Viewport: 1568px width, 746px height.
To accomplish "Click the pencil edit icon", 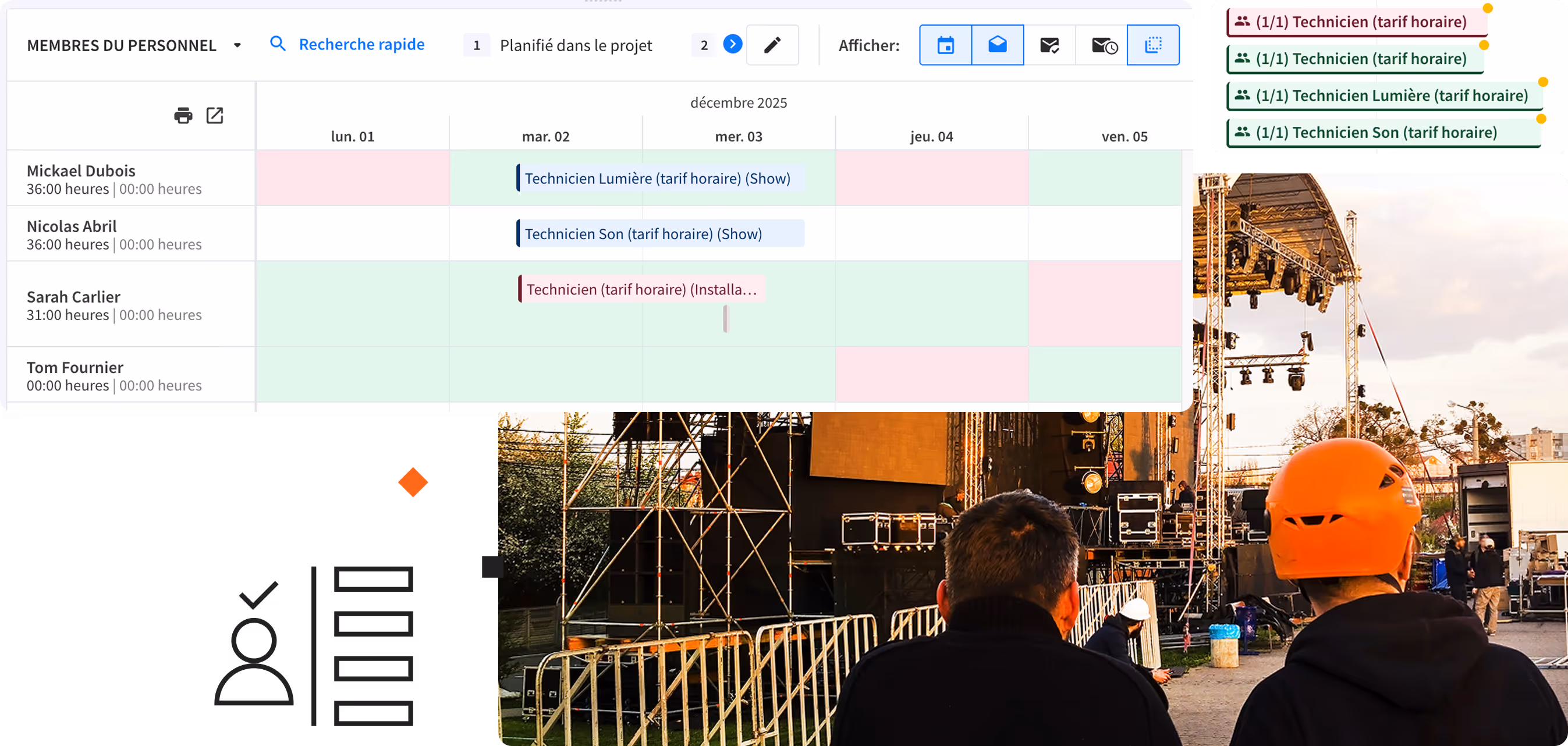I will click(772, 45).
